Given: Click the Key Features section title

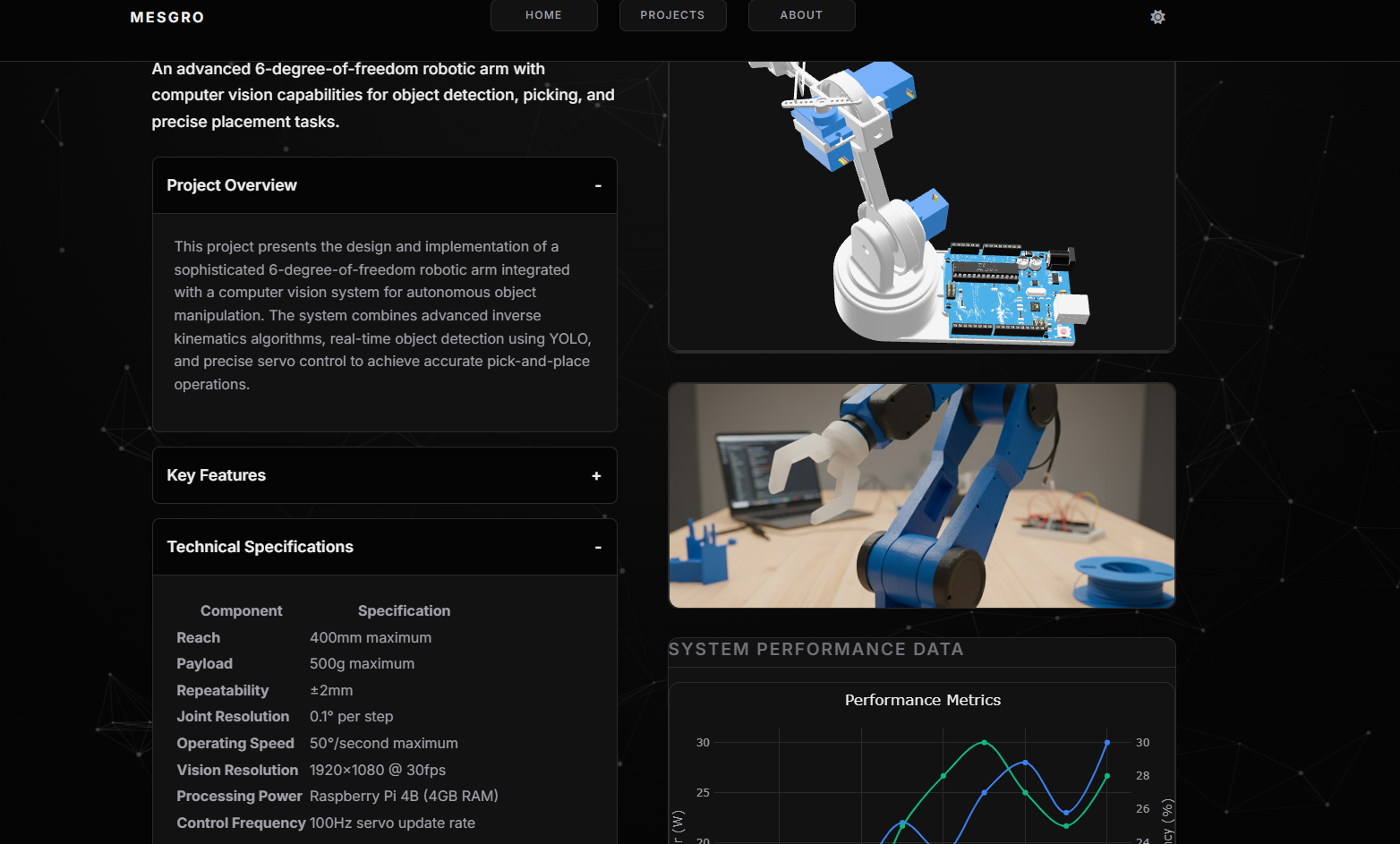Looking at the screenshot, I should (x=216, y=475).
